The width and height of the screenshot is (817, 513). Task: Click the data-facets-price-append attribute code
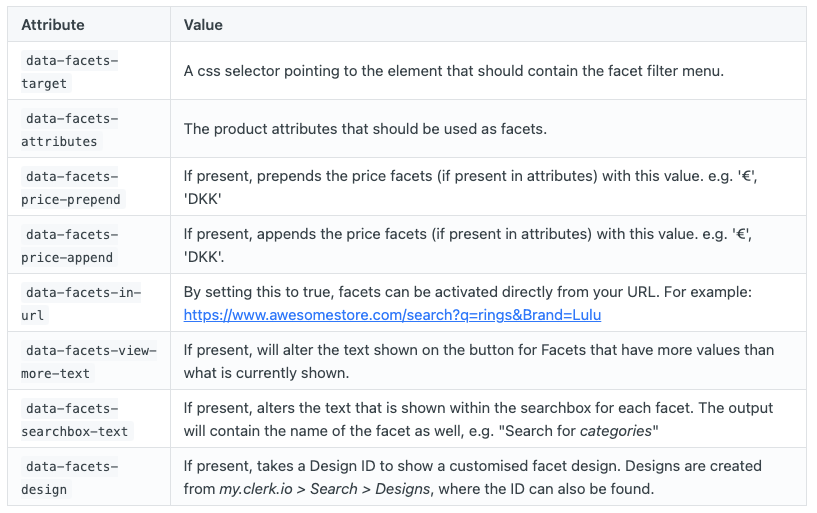pyautogui.click(x=70, y=246)
